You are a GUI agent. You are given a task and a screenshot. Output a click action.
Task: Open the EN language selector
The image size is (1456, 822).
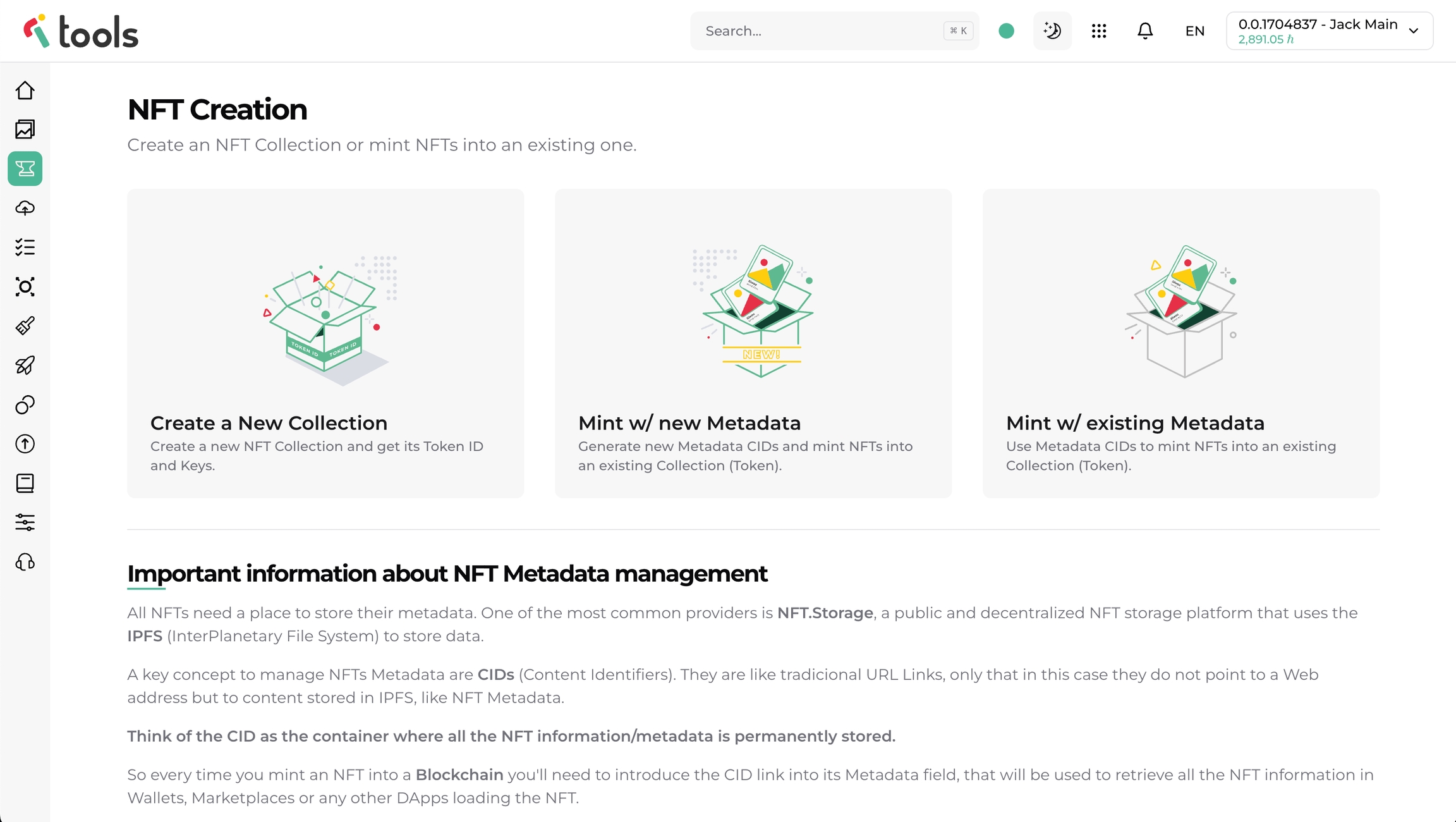(x=1195, y=31)
